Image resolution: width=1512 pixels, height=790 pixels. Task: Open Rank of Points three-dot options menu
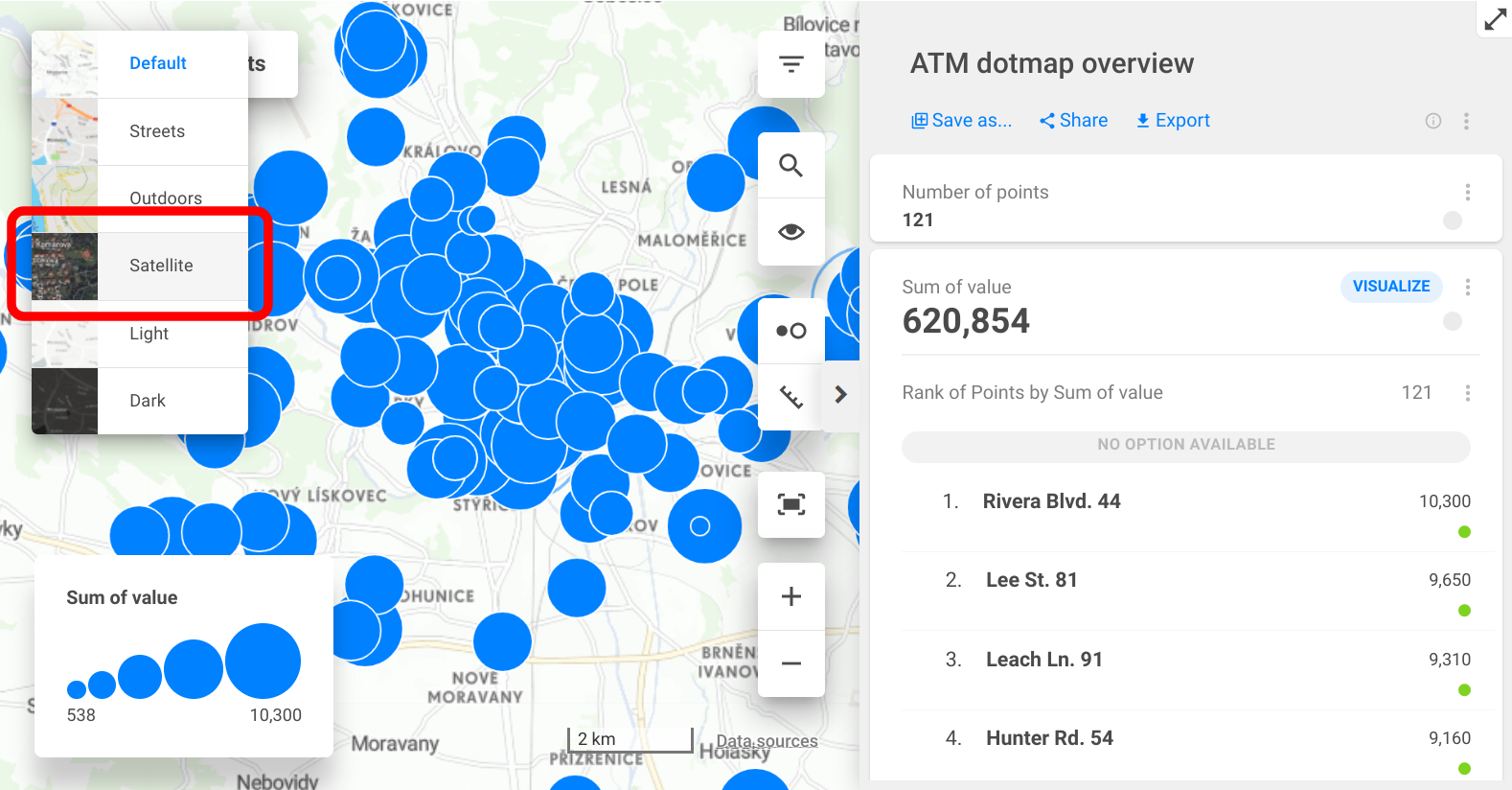point(1467,393)
